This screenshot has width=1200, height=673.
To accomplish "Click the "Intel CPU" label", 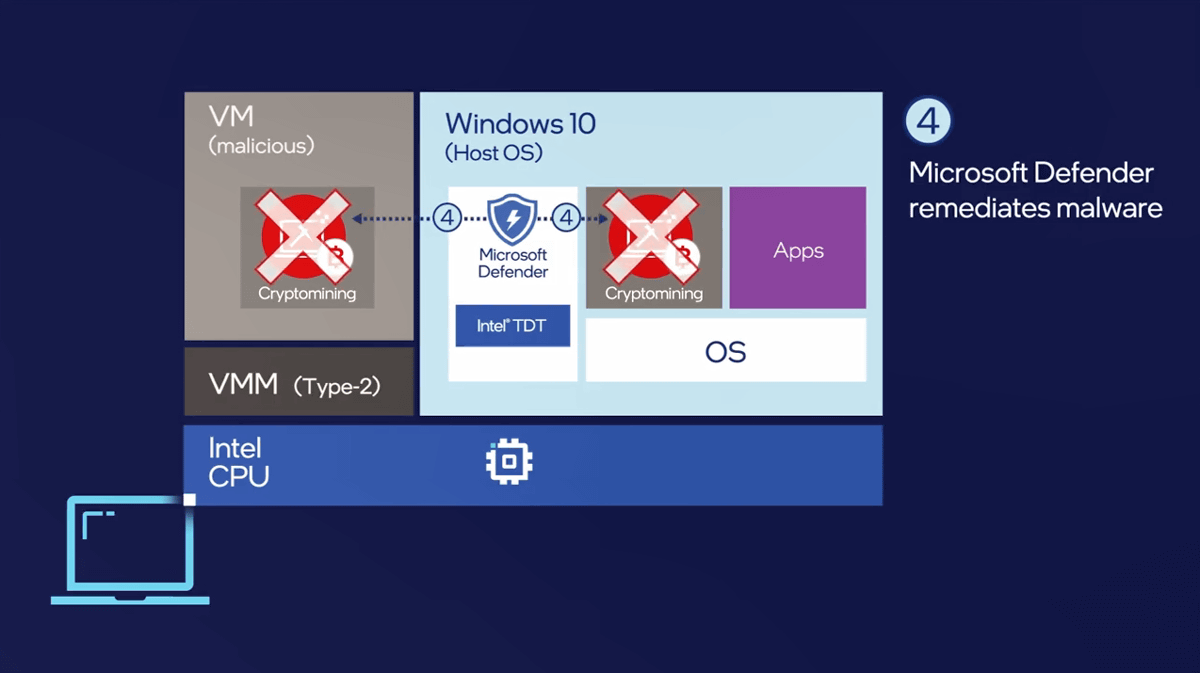I will [238, 462].
